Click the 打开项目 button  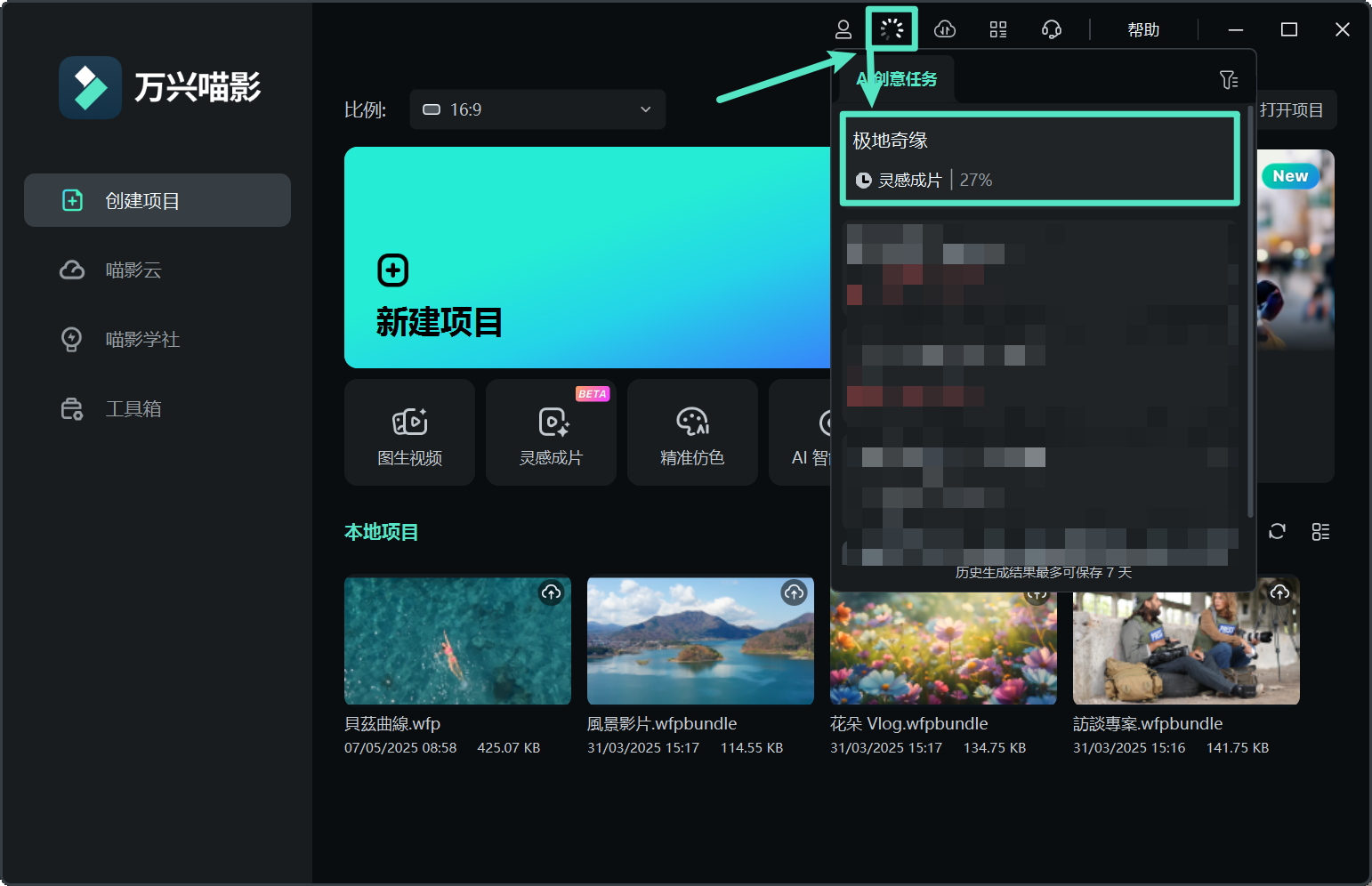pos(1292,109)
